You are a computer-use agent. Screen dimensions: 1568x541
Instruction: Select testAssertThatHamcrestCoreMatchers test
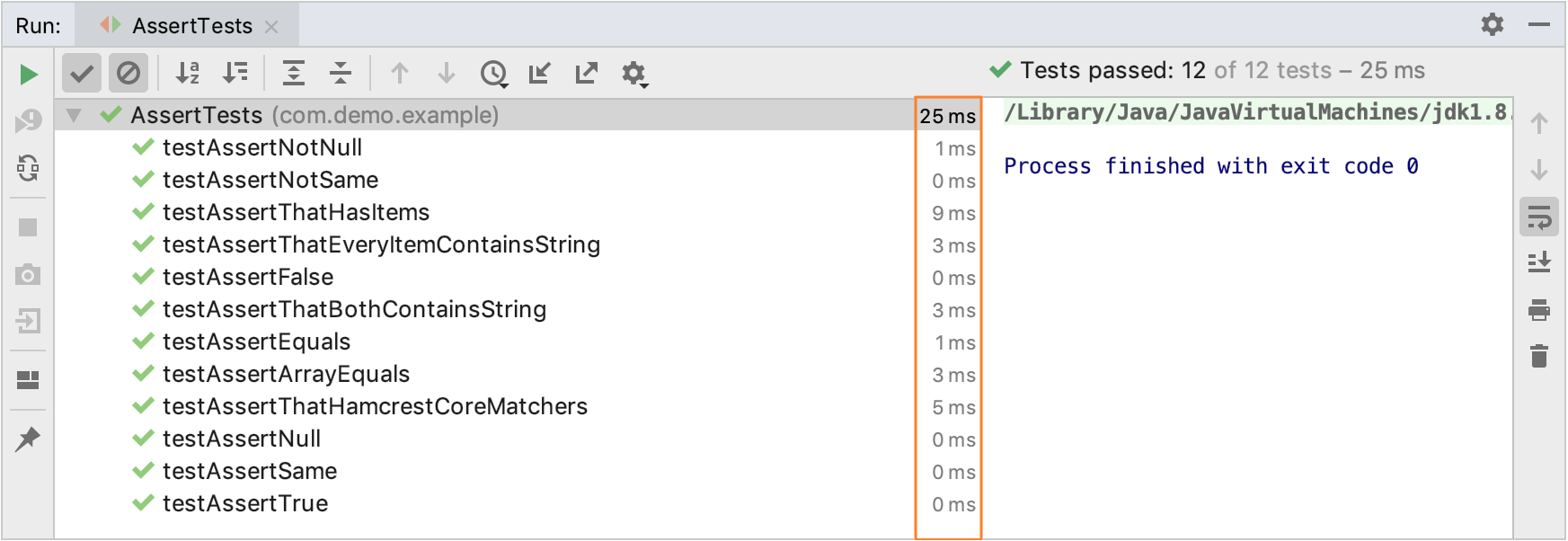(x=376, y=406)
